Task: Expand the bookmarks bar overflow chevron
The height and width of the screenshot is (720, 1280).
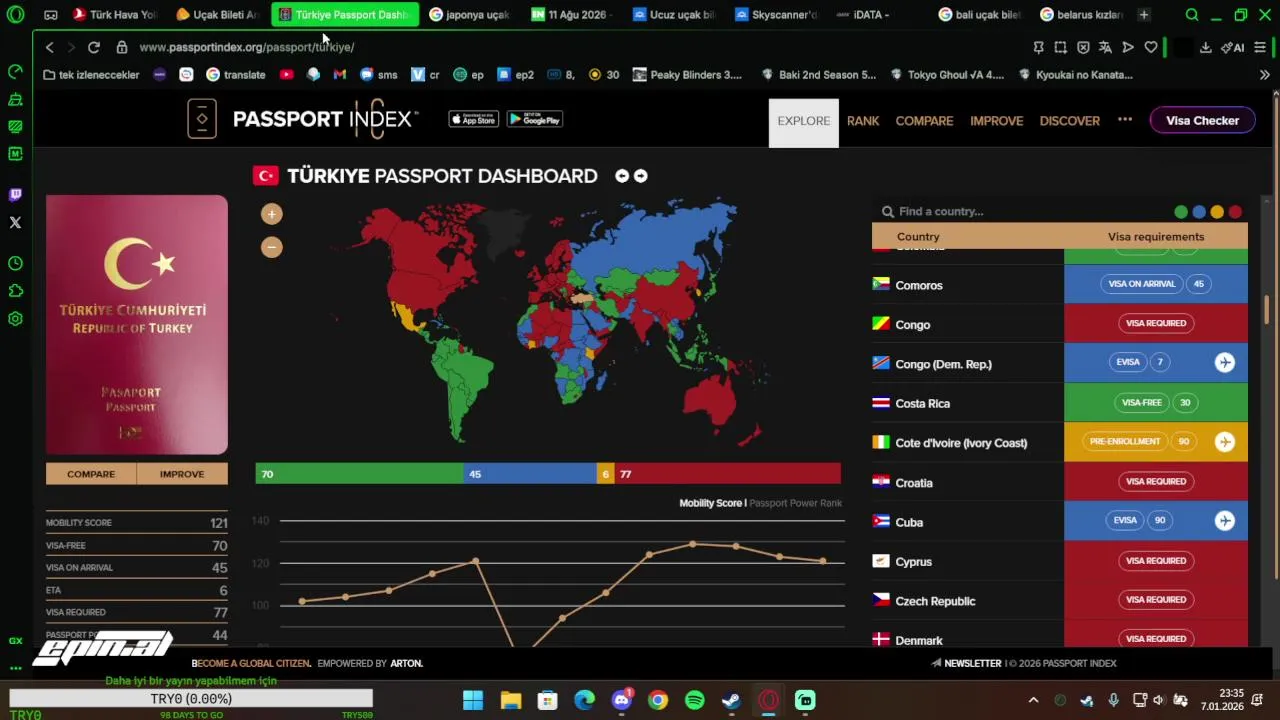Action: point(1264,75)
